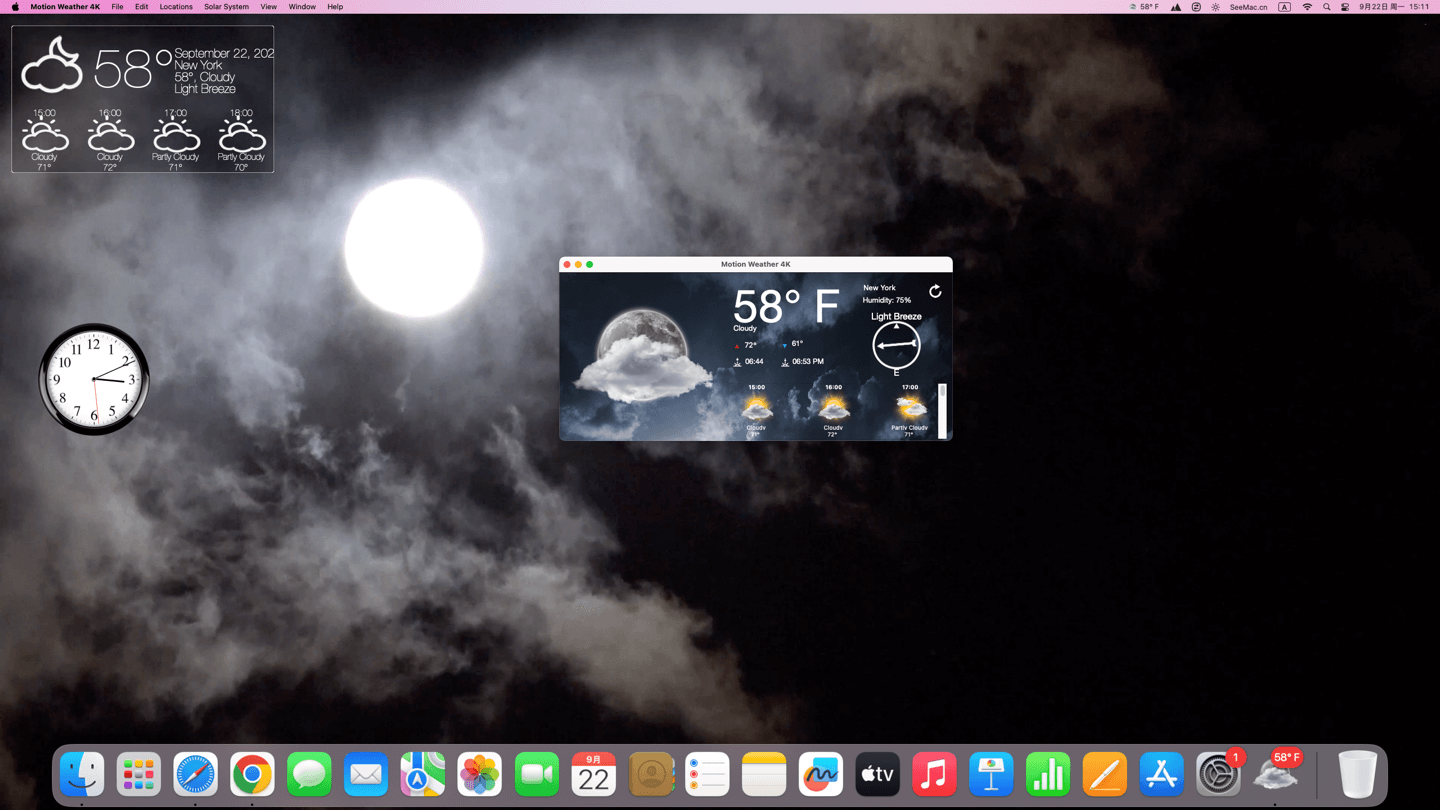The image size is (1440, 810).
Task: Click the sunrise 06:44 icon
Action: [x=737, y=362]
